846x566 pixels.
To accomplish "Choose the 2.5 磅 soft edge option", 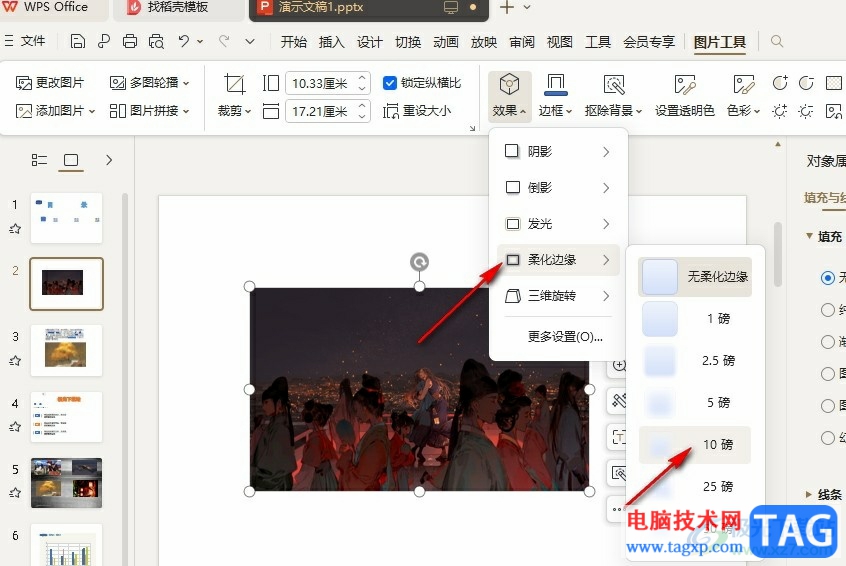I will [695, 360].
